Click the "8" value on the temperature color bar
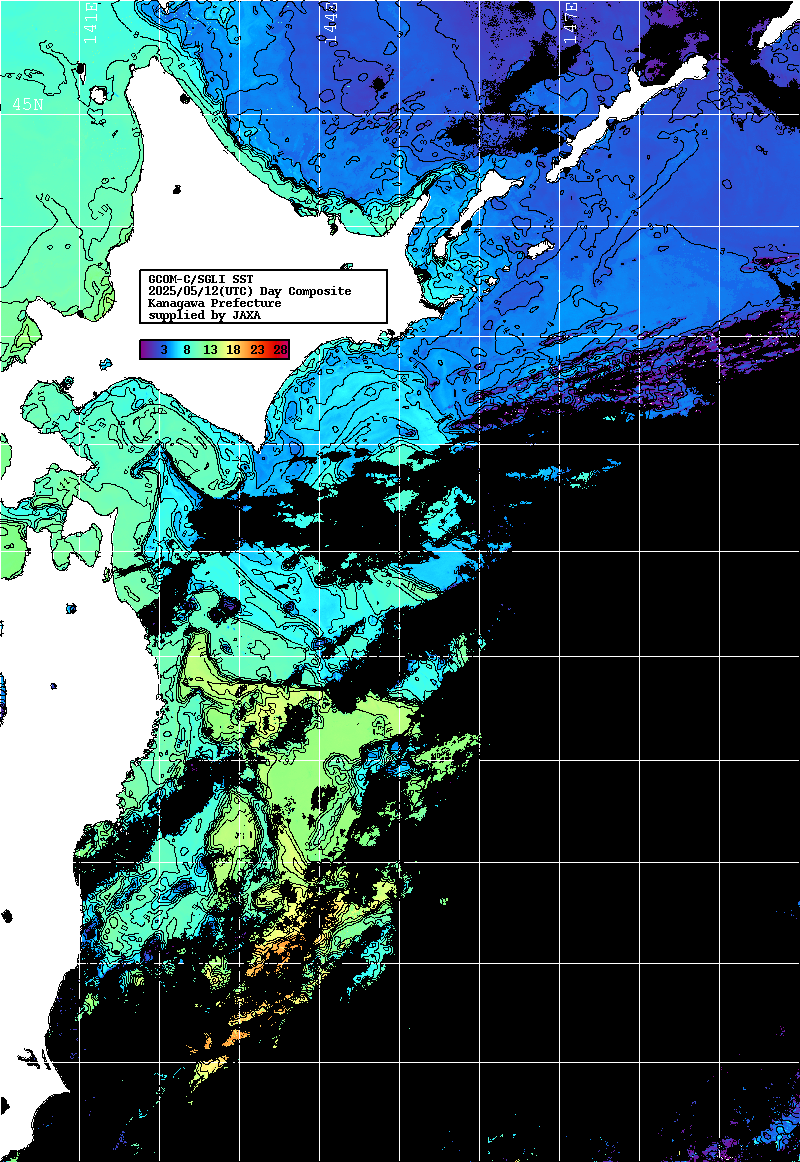This screenshot has height=1162, width=800. pos(187,350)
